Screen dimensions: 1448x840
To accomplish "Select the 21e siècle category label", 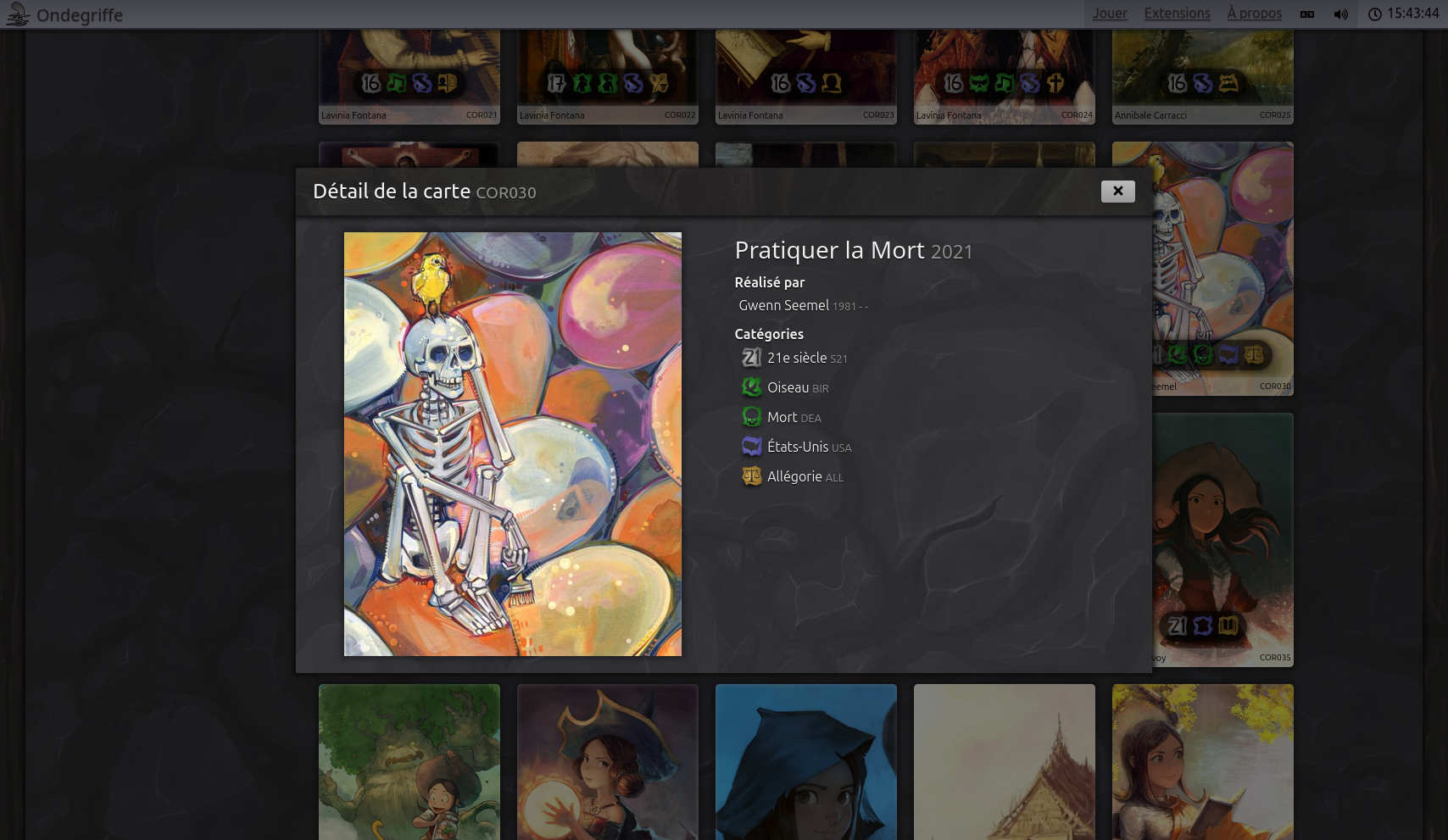I will [x=796, y=358].
